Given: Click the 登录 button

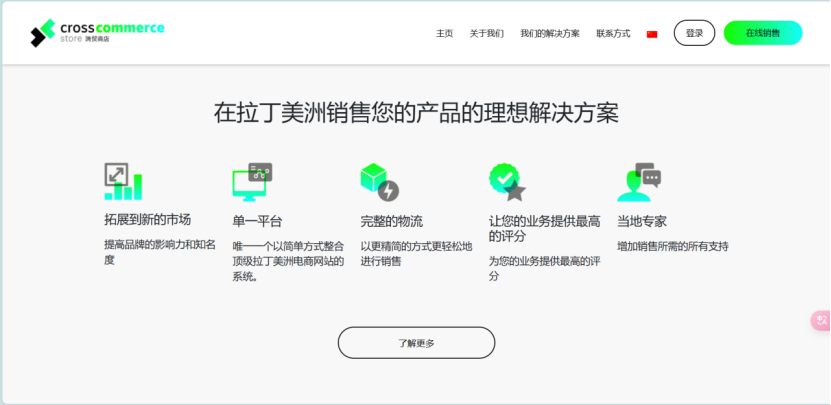Looking at the screenshot, I should click(694, 33).
